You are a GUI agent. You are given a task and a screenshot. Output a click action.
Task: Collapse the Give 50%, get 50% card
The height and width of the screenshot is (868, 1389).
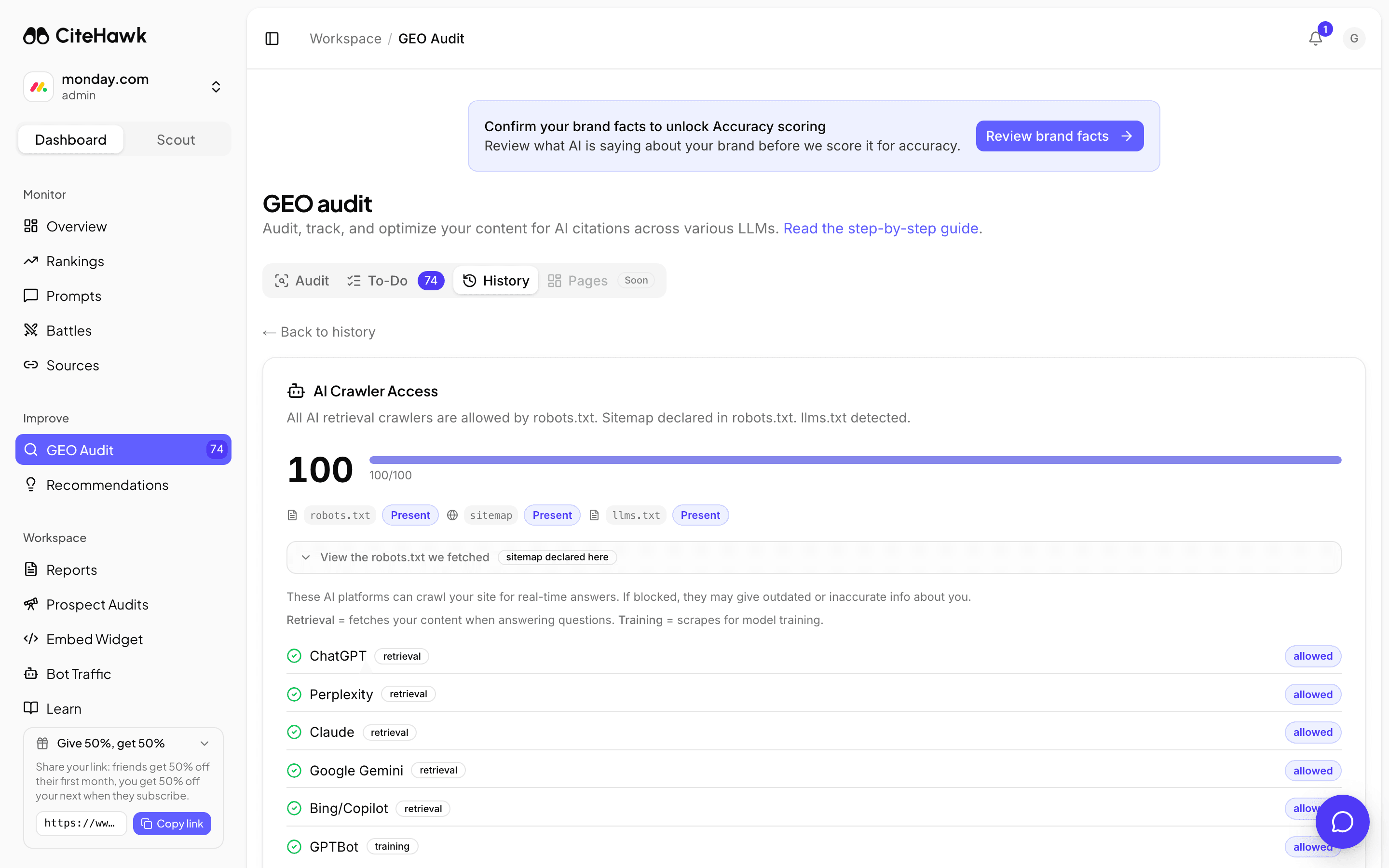(204, 744)
